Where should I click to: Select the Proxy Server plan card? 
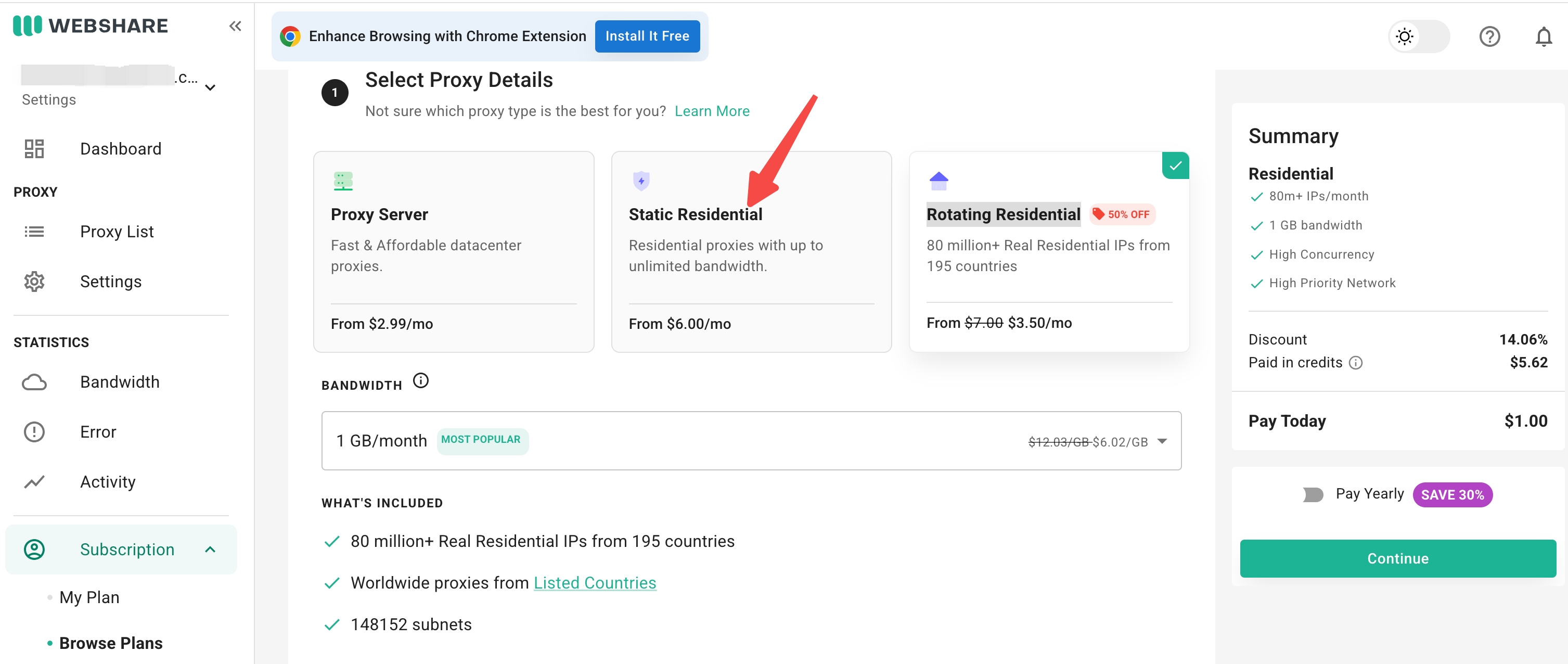coord(453,252)
